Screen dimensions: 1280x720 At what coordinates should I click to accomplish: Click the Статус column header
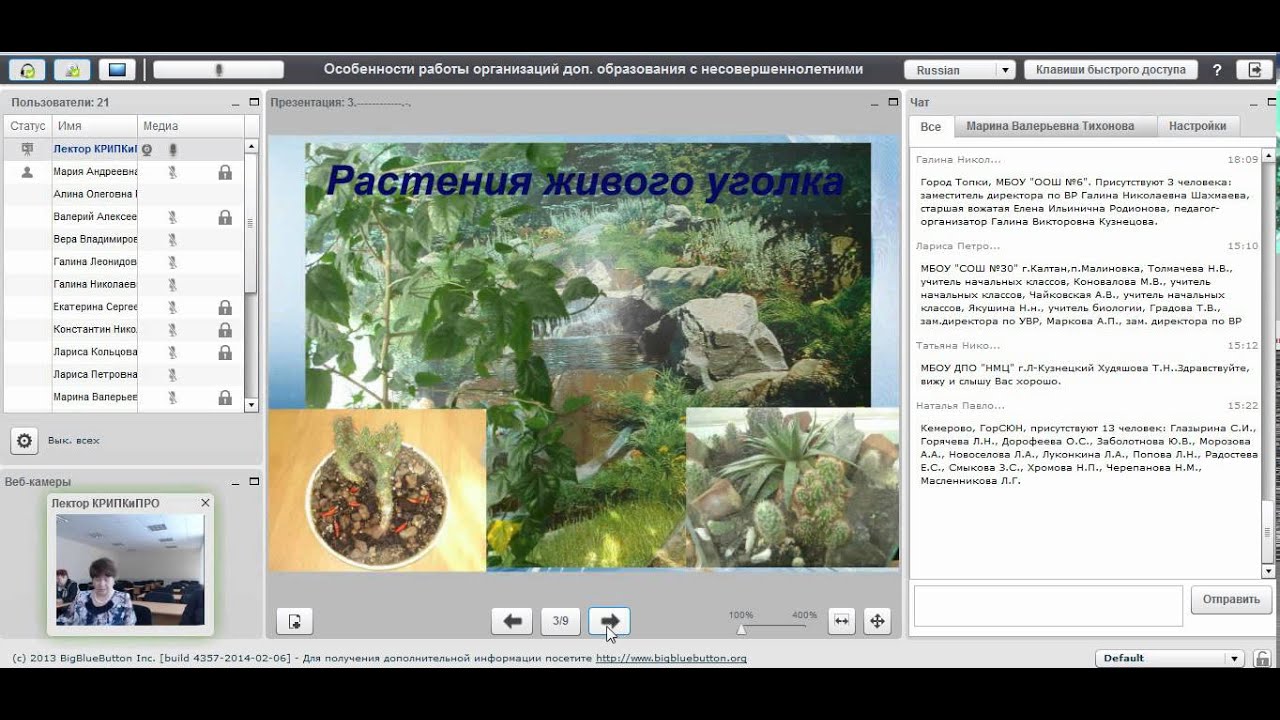click(28, 126)
